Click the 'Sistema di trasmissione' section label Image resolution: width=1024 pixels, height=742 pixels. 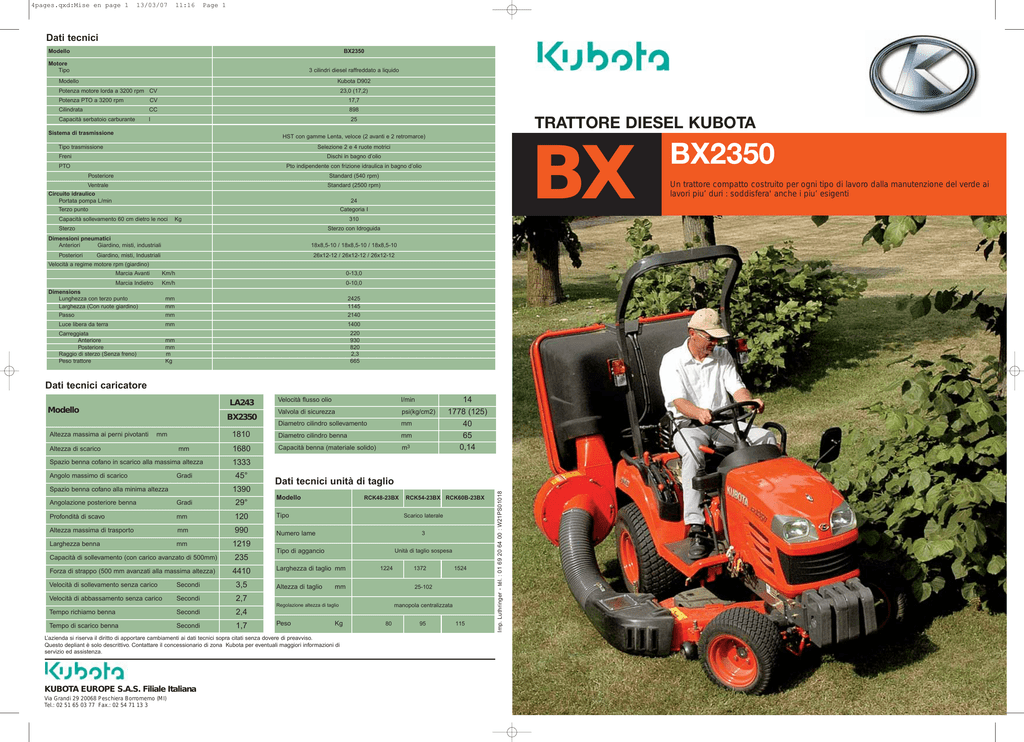(81, 133)
